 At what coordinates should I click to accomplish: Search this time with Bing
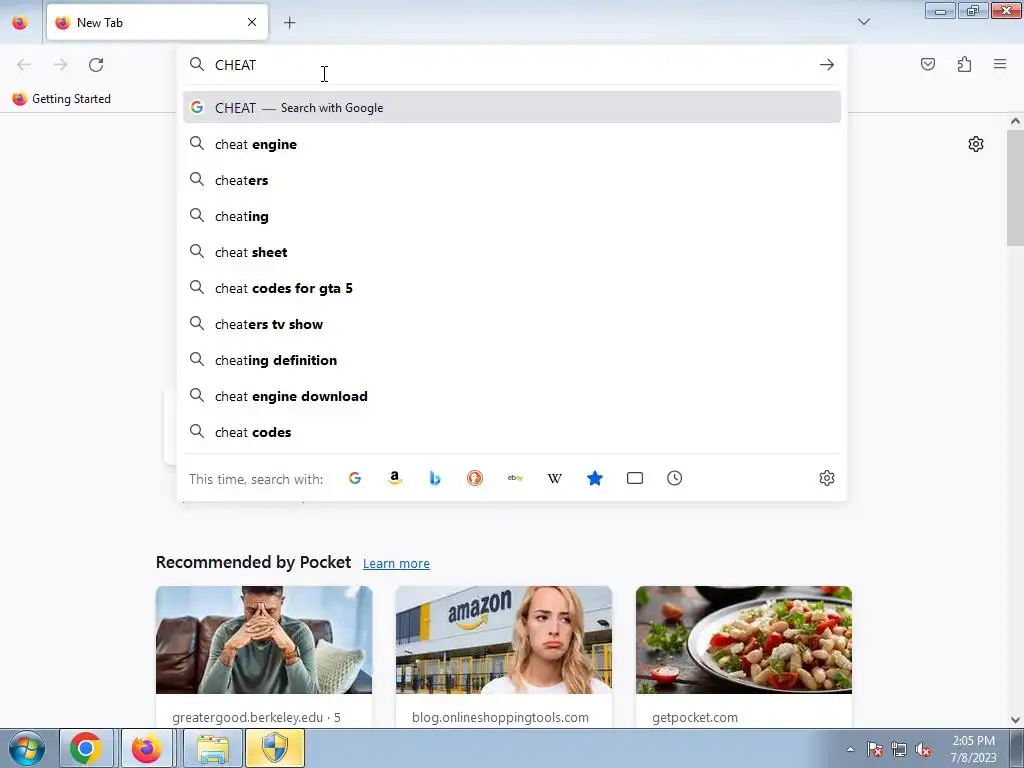(435, 478)
